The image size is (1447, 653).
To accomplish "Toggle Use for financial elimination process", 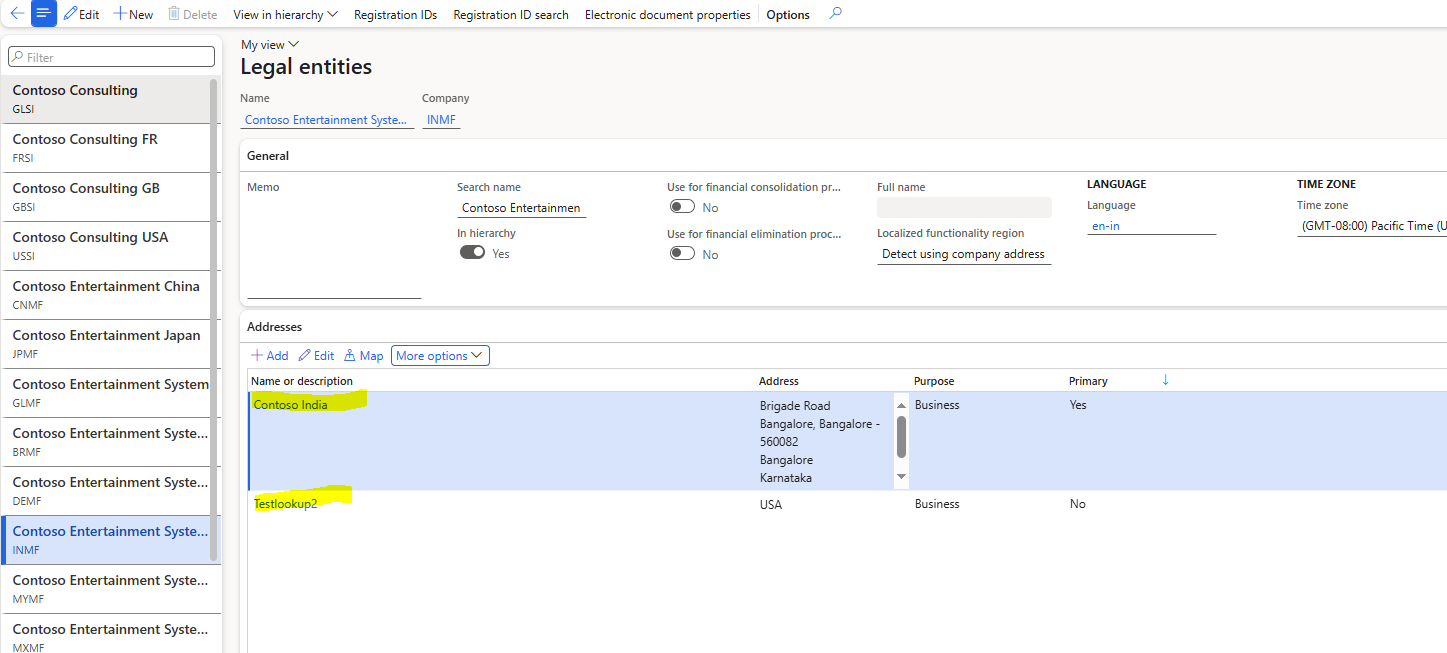I will coord(682,254).
